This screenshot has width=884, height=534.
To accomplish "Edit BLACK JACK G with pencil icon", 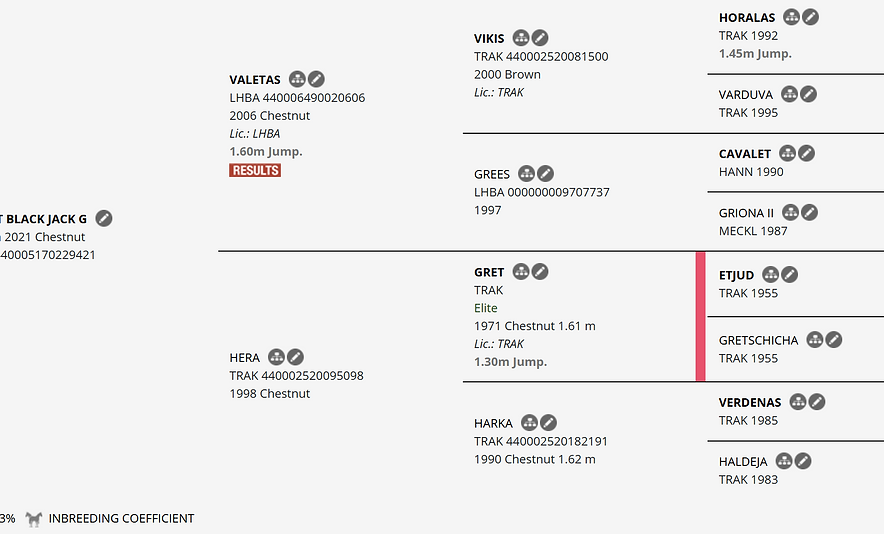I will [x=104, y=218].
